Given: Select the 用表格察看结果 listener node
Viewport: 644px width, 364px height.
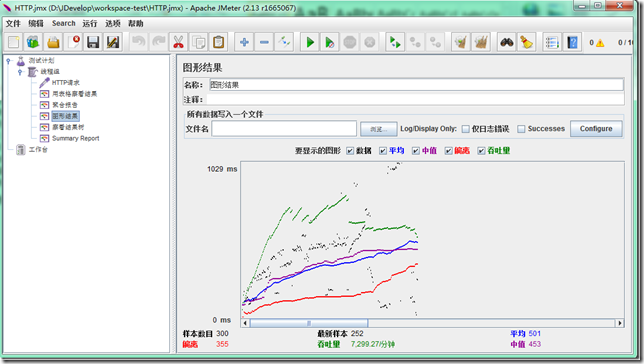Looking at the screenshot, I should (x=75, y=94).
